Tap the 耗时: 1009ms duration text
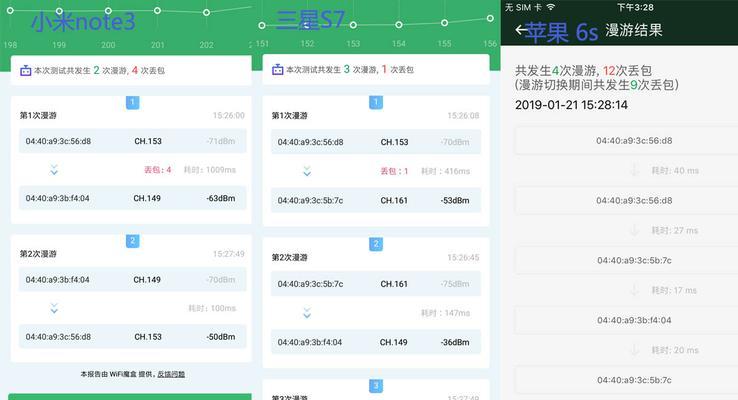Viewport: 738px width, 400px height. pyautogui.click(x=209, y=170)
